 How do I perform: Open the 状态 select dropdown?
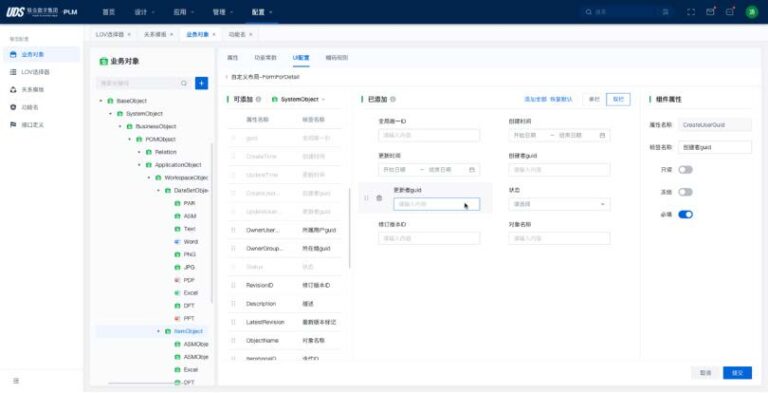(x=559, y=204)
